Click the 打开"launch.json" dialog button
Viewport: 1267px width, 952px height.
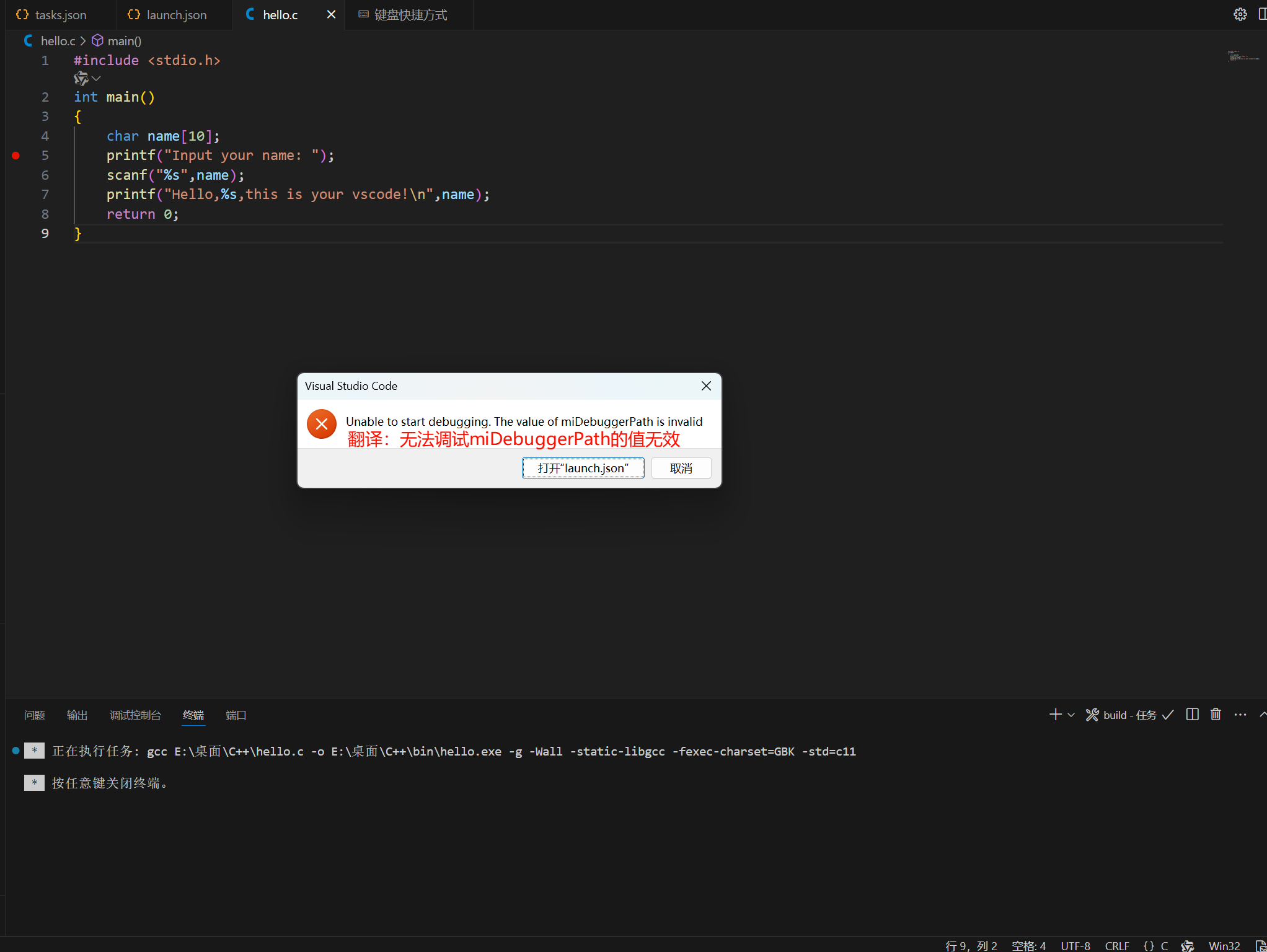pyautogui.click(x=583, y=468)
